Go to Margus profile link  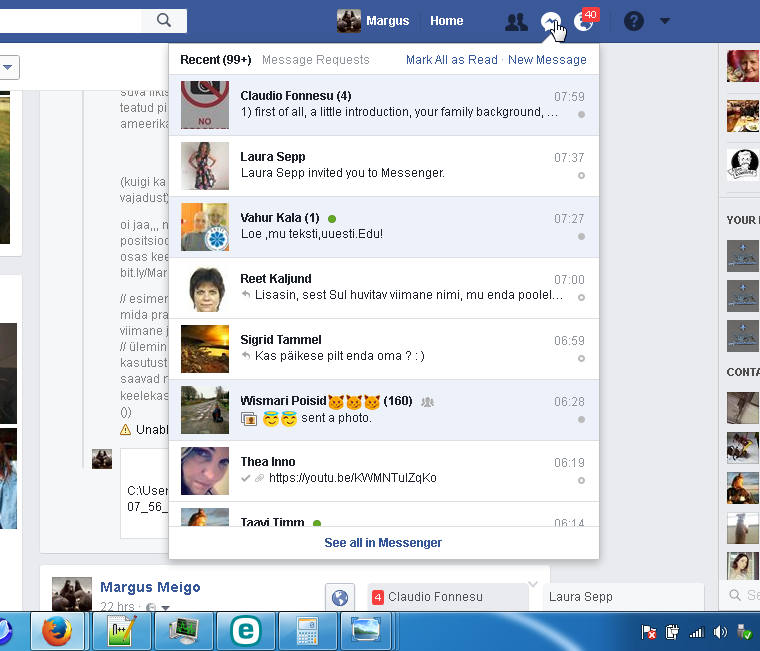click(387, 21)
